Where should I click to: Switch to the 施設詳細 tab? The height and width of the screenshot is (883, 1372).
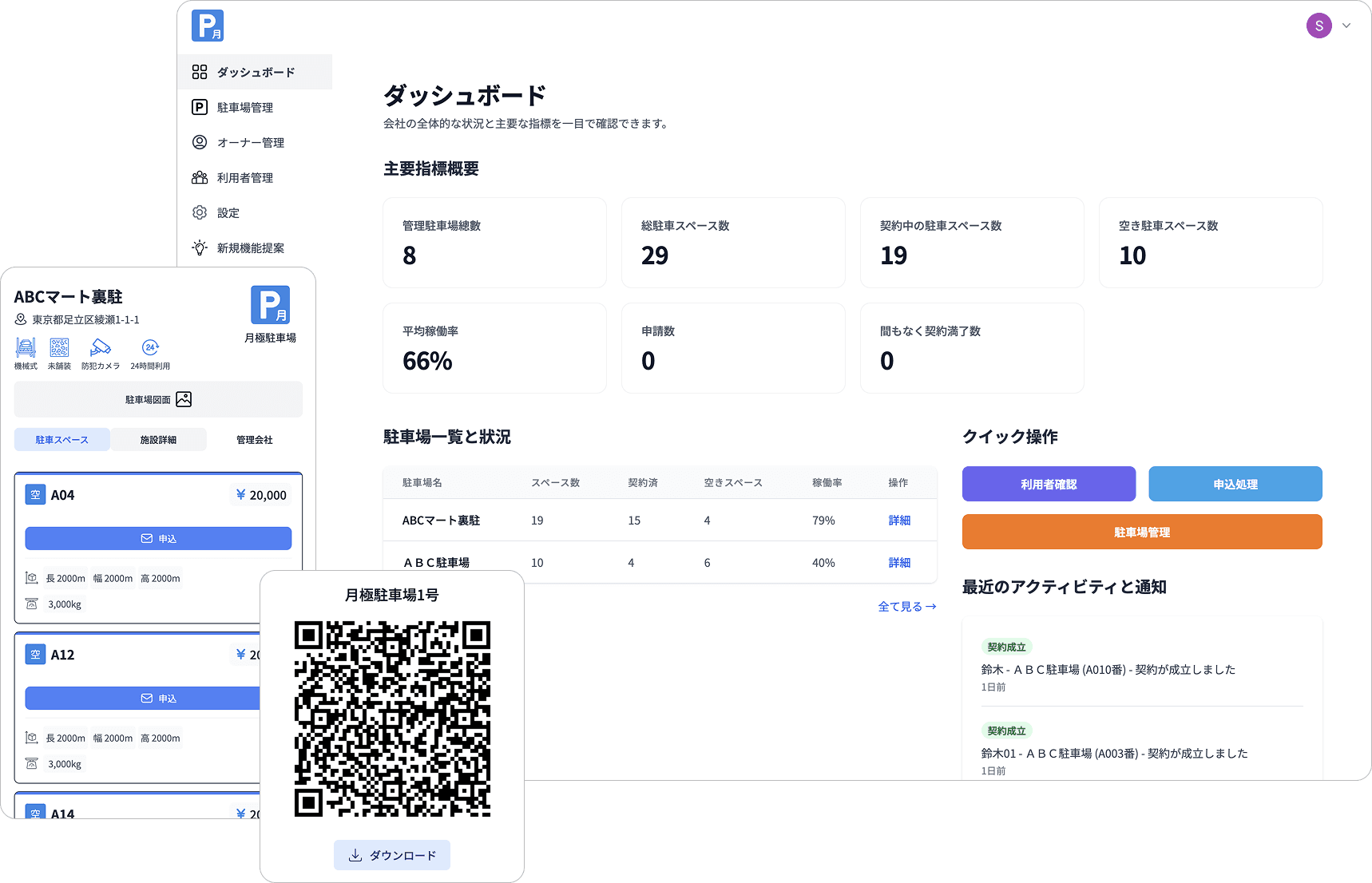coord(158,440)
